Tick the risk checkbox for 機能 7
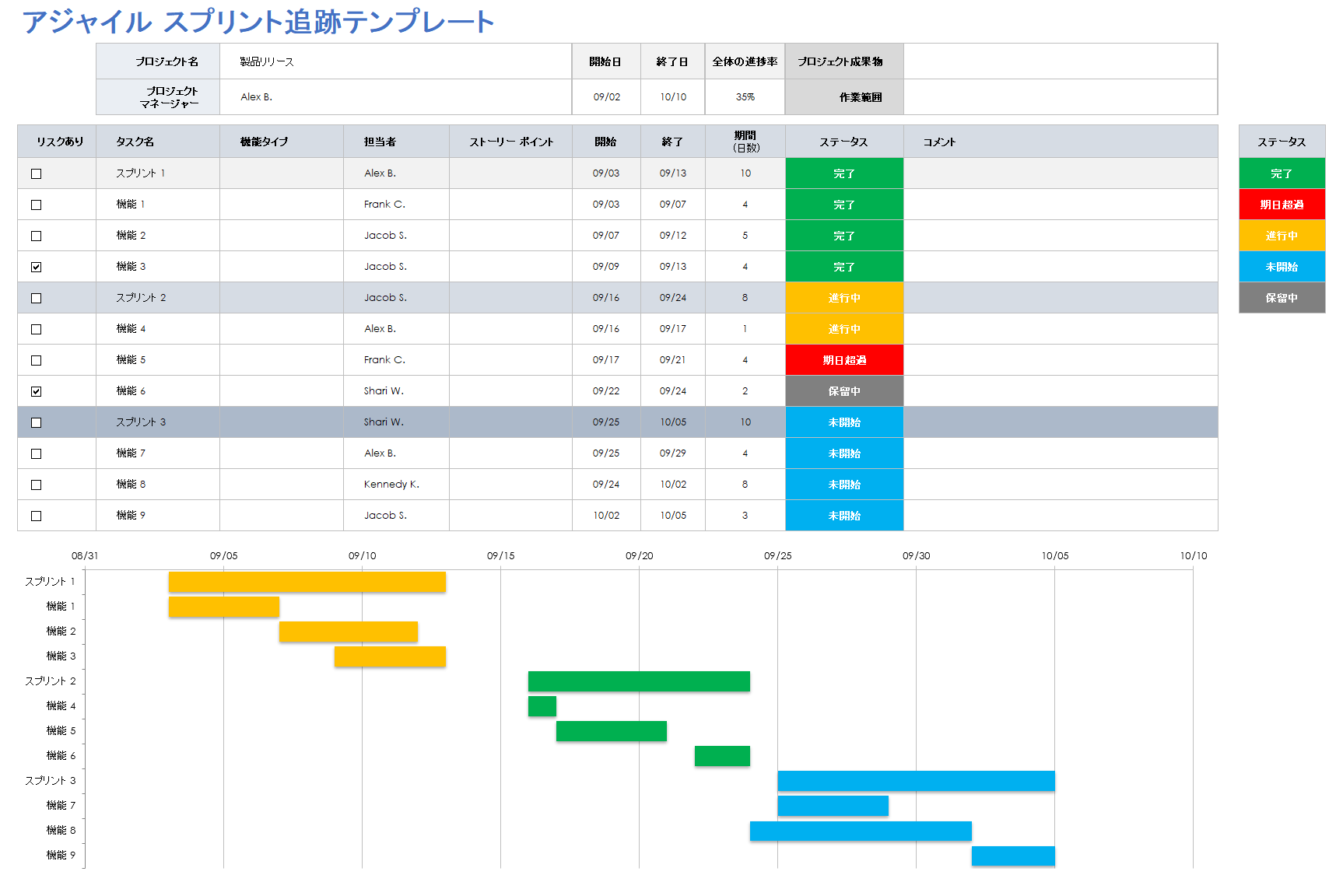The image size is (1336, 896). coord(36,453)
